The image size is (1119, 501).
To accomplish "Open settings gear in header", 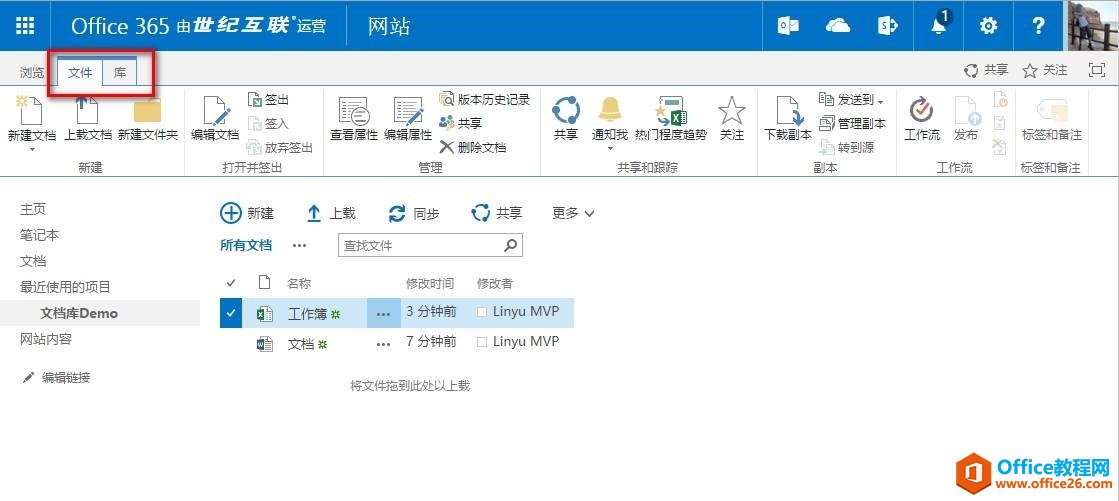I will (988, 26).
